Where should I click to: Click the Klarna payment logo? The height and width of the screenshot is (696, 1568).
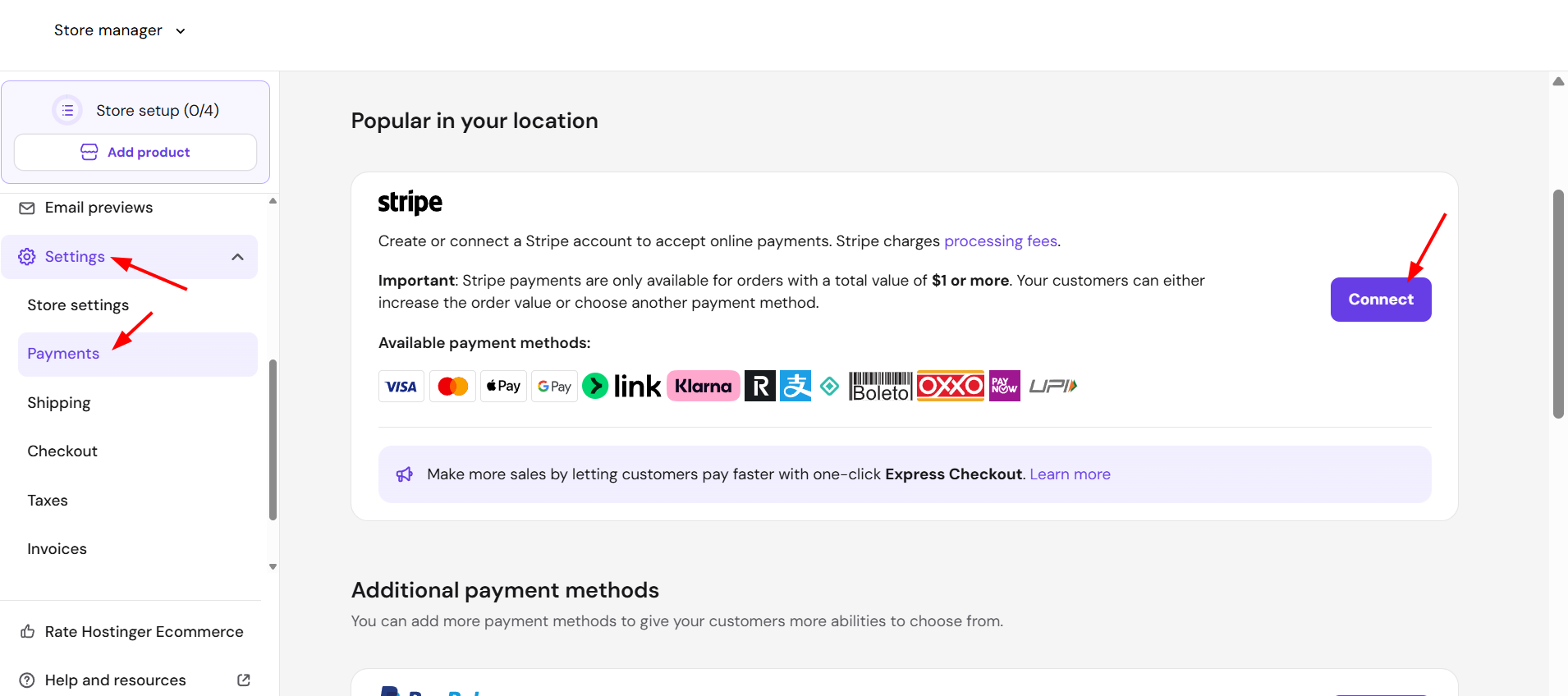point(704,386)
